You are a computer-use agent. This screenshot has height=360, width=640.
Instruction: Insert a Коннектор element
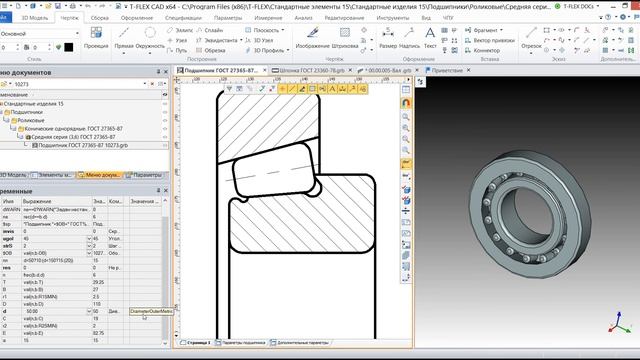tap(482, 50)
